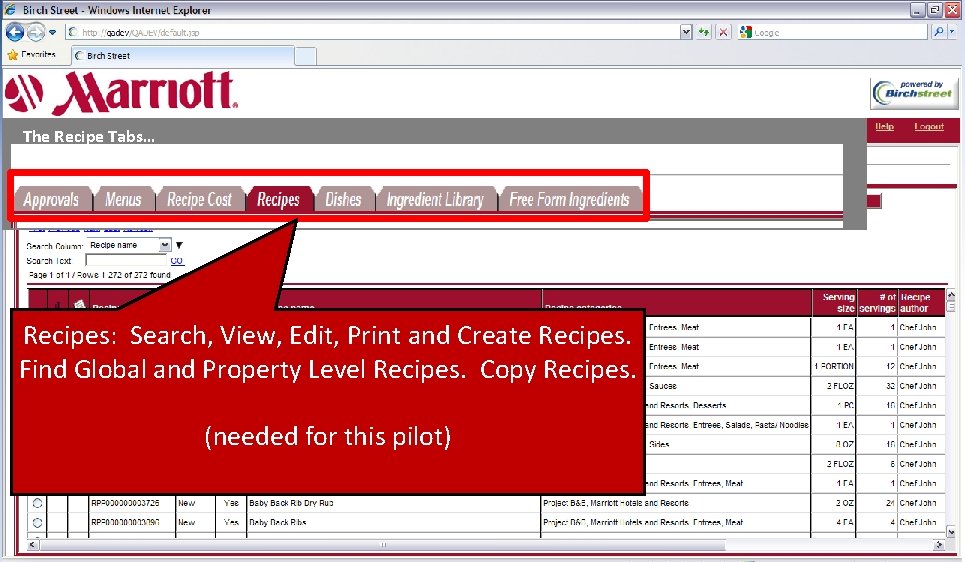Viewport: 965px width, 562px height.
Task: Minimize the Internet Explorer window
Action: [918, 9]
